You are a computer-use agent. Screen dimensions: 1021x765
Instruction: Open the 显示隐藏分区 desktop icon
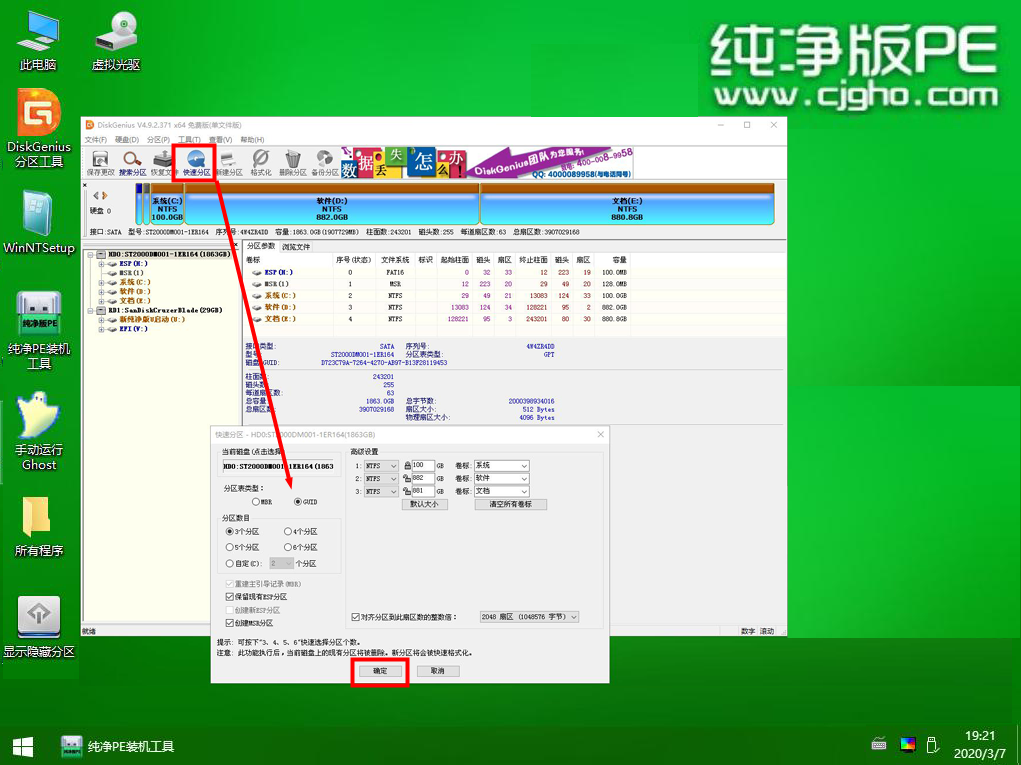click(38, 627)
